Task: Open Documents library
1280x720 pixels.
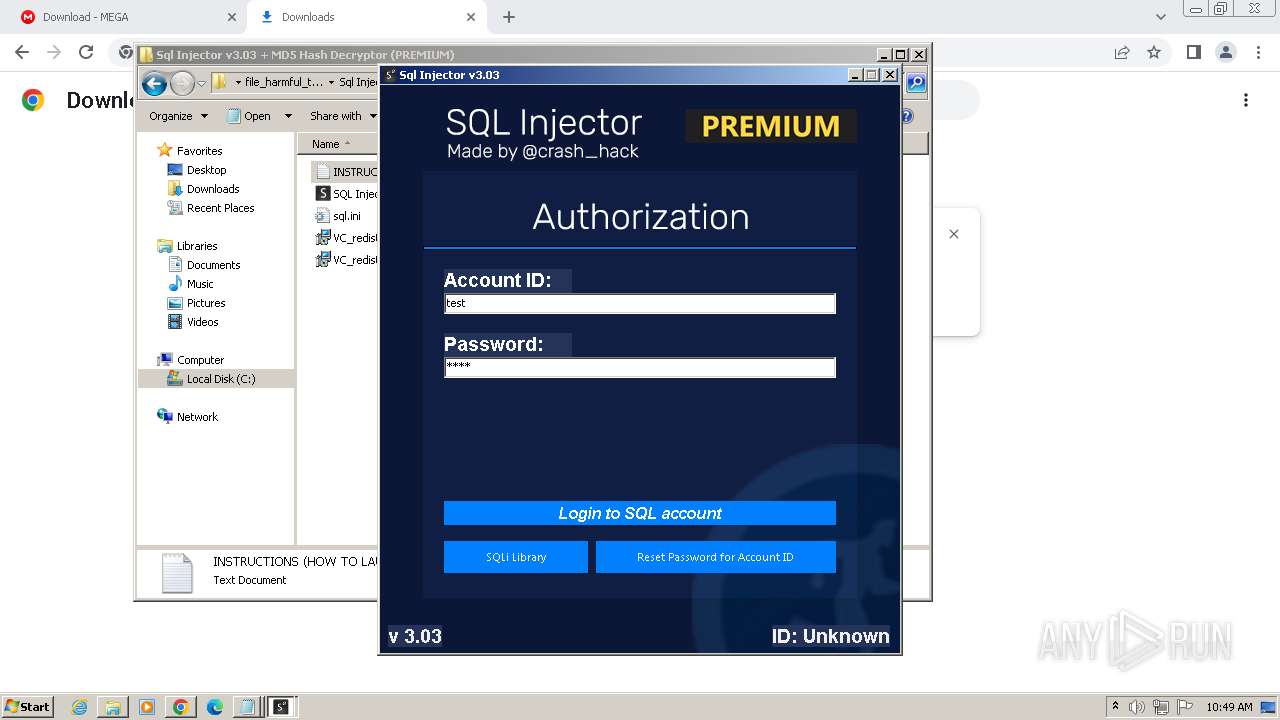Action: click(213, 265)
